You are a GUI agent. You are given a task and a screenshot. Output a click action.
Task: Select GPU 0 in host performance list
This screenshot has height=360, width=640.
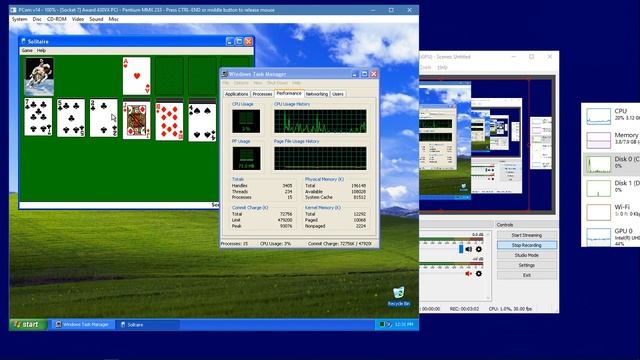(x=612, y=236)
